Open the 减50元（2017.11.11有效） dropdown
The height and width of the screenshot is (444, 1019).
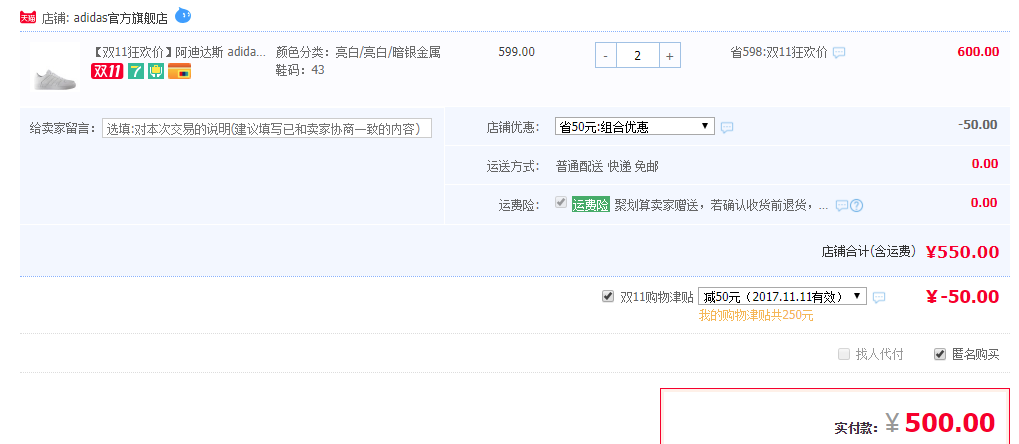(782, 296)
